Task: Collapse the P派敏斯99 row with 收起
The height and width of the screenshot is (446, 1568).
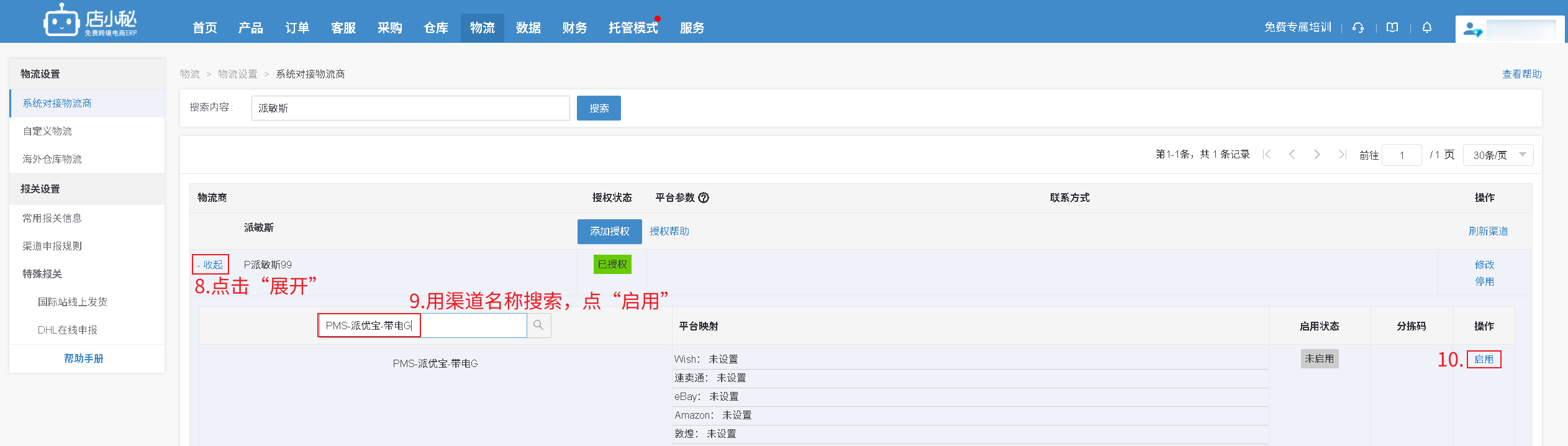Action: [x=211, y=265]
